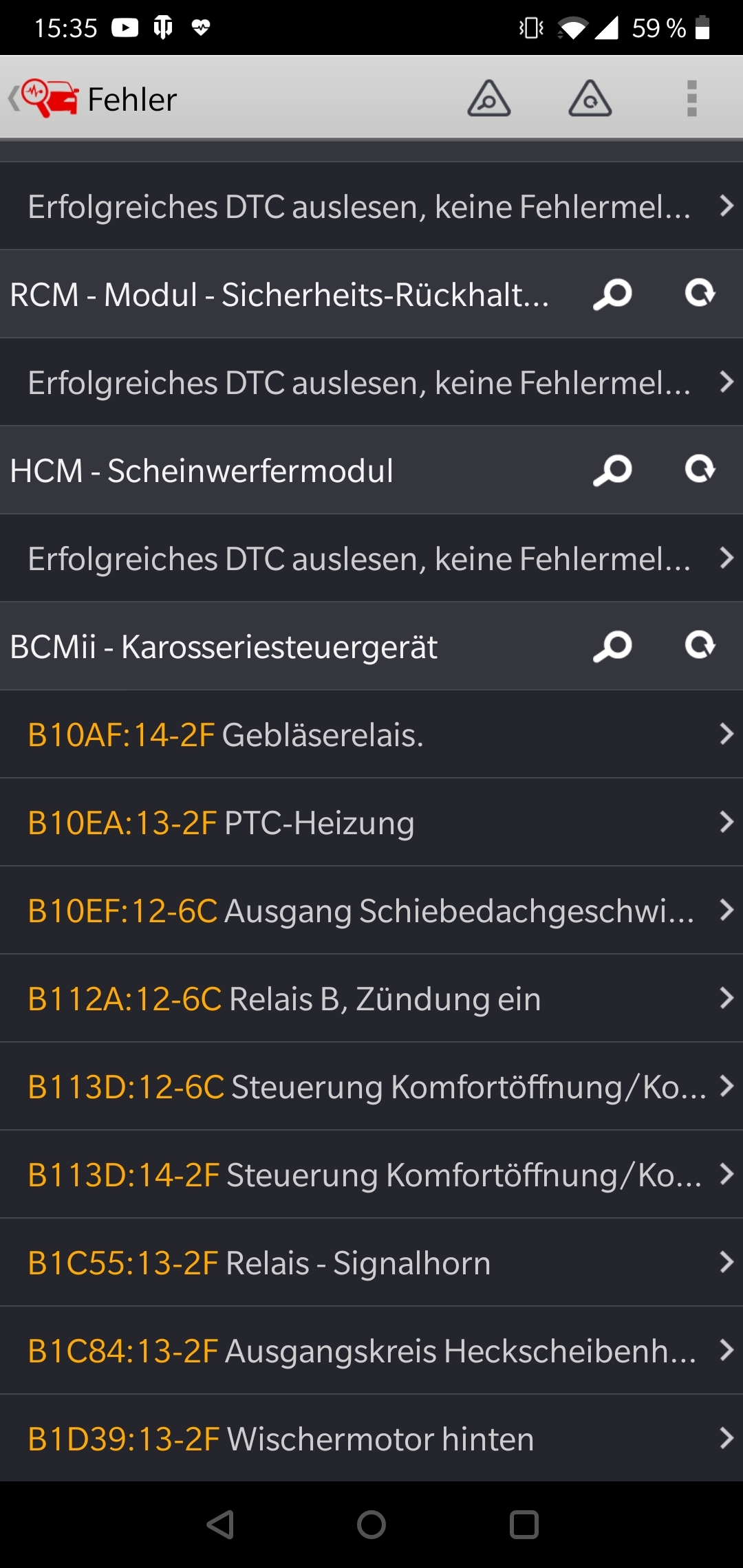This screenshot has height=1568, width=743.
Task: Reload HCM Scheinwerfermodul faults
Action: tap(700, 470)
